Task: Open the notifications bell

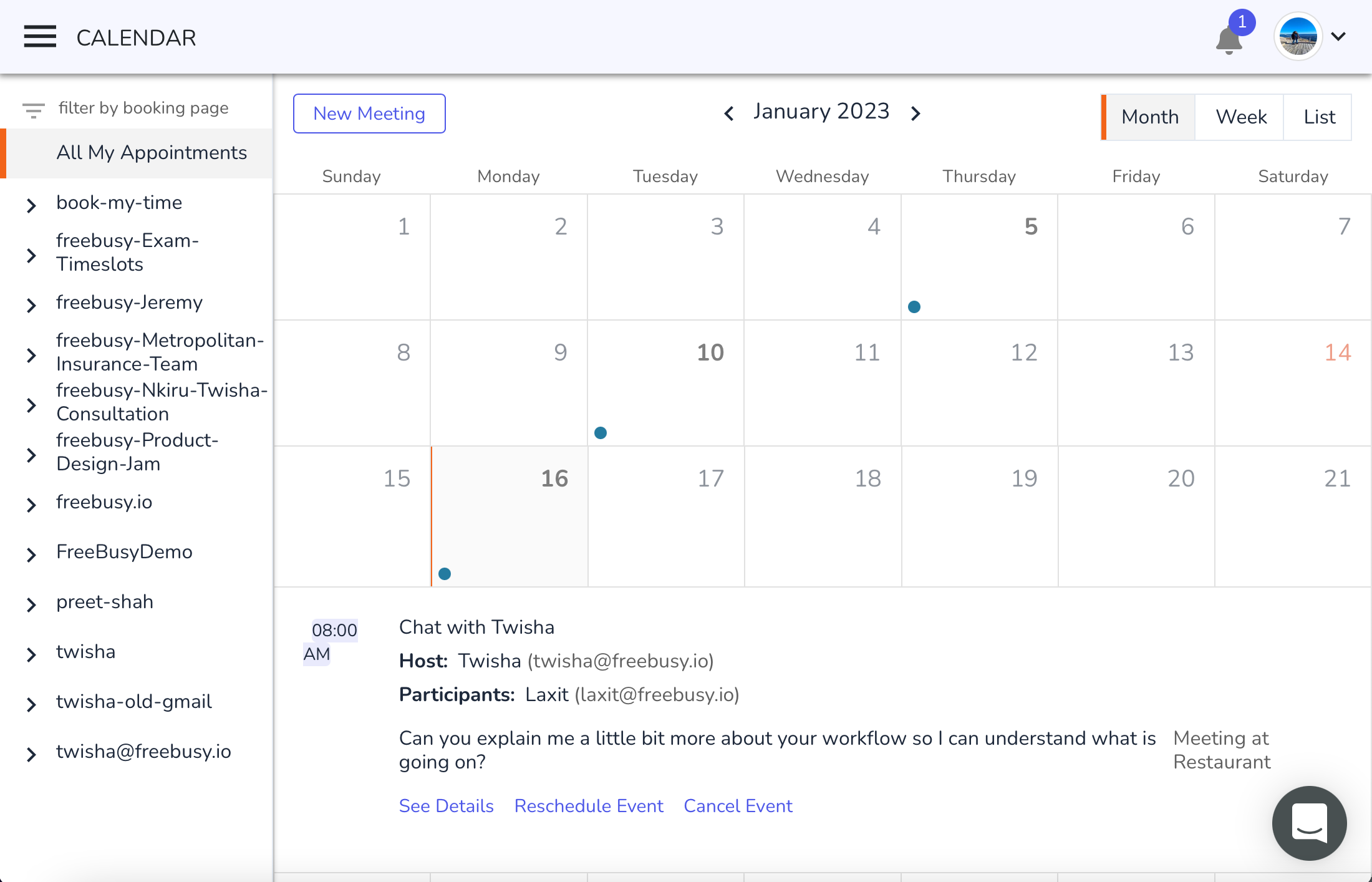Action: (1229, 41)
